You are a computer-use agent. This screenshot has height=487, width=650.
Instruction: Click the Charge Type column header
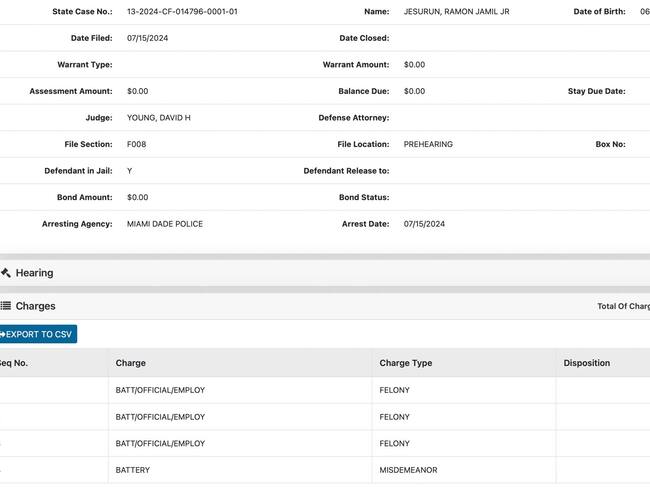click(406, 363)
